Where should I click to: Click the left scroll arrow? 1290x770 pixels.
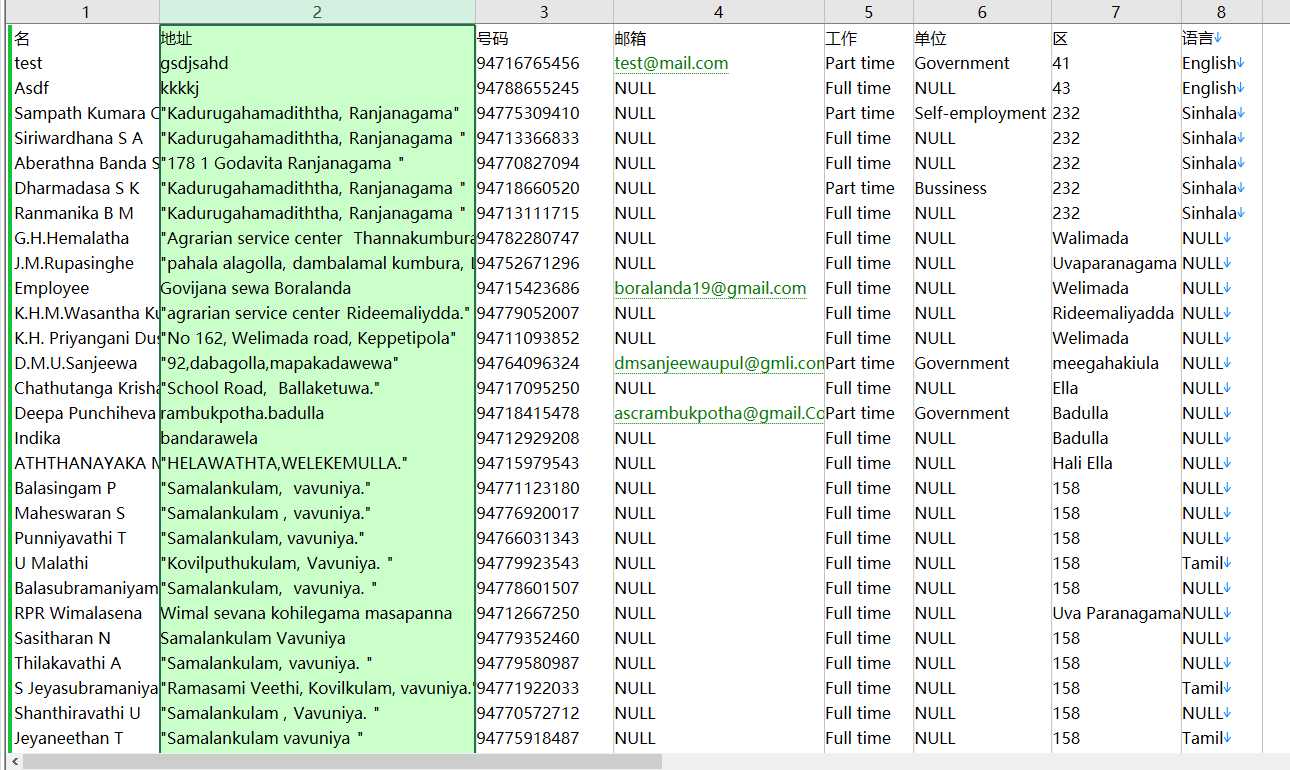(x=15, y=762)
